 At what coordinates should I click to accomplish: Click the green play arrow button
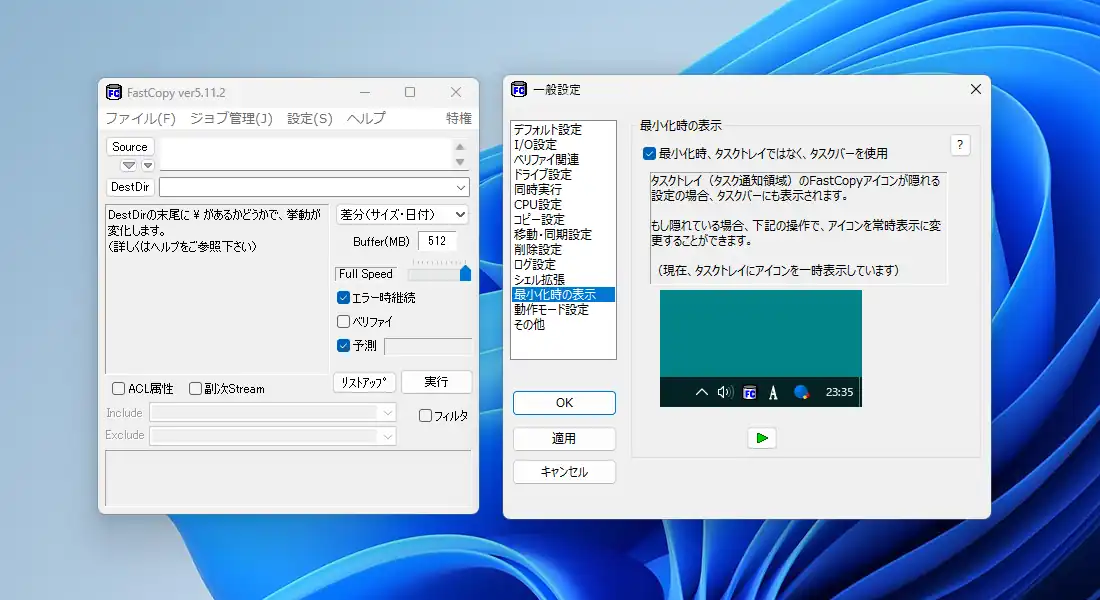coord(762,438)
